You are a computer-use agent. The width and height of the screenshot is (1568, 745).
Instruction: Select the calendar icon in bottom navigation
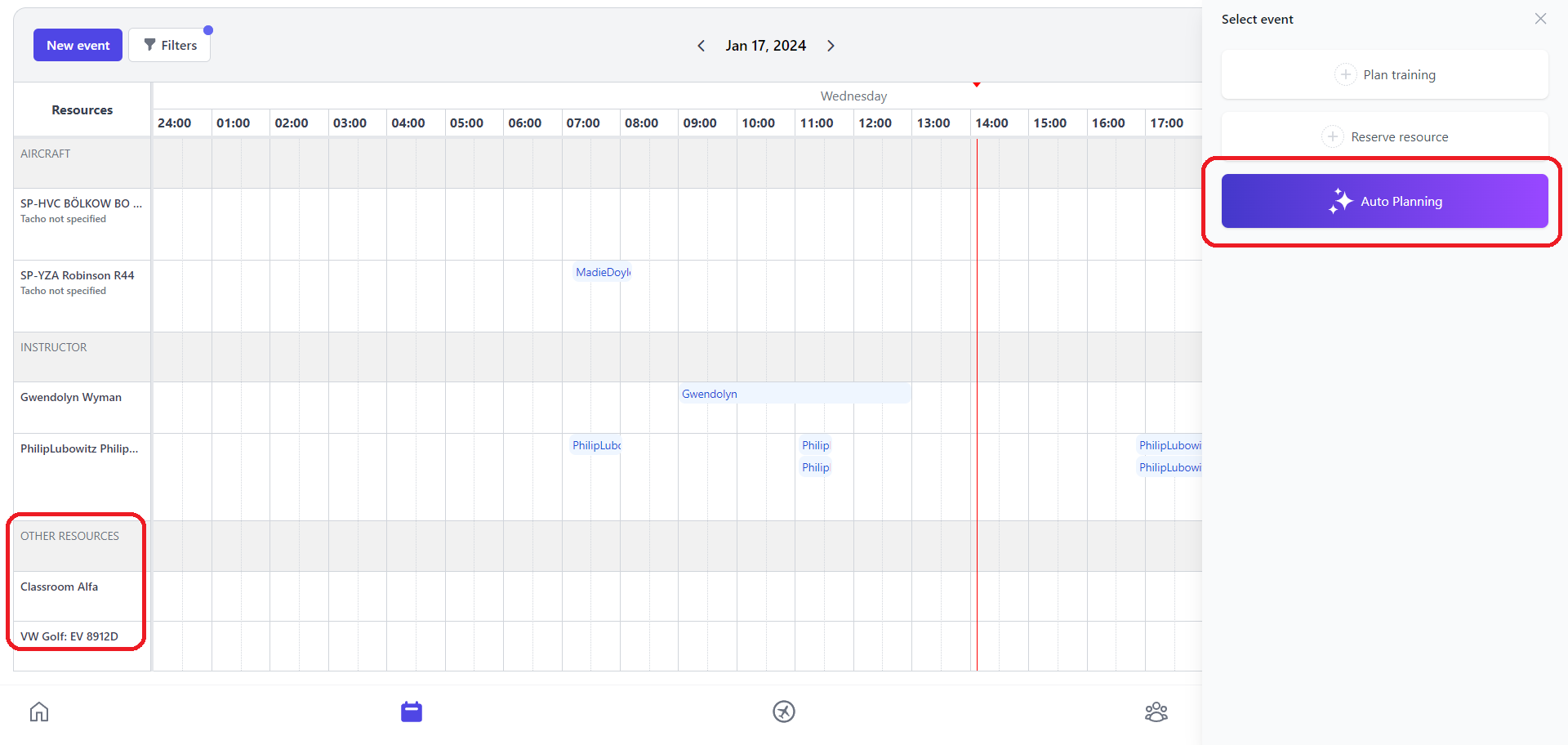coord(412,712)
